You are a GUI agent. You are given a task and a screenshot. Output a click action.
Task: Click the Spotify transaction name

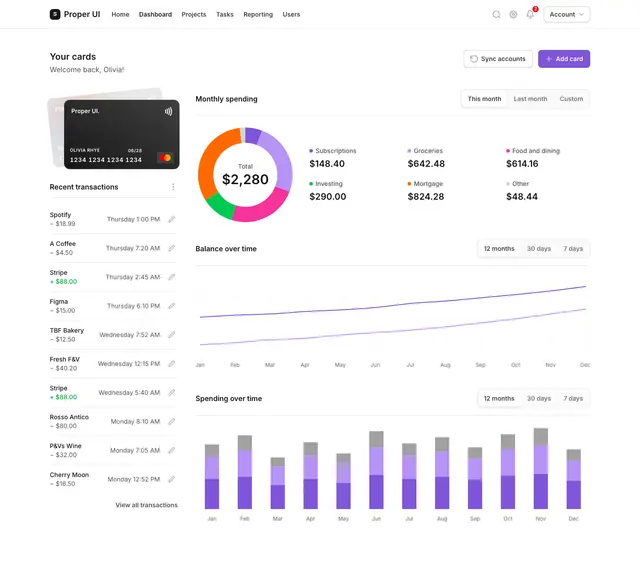coord(60,215)
